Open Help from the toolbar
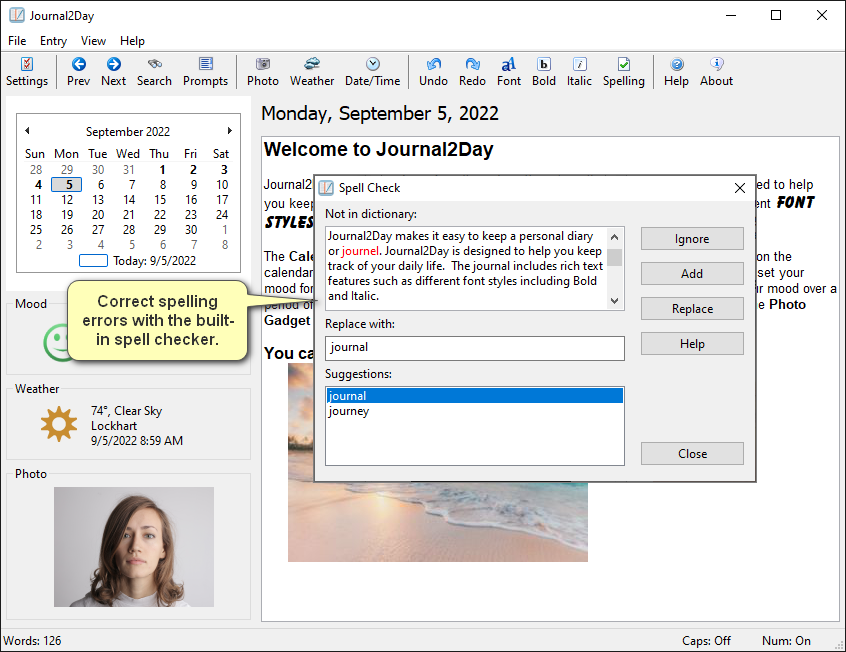846x652 pixels. (x=676, y=72)
